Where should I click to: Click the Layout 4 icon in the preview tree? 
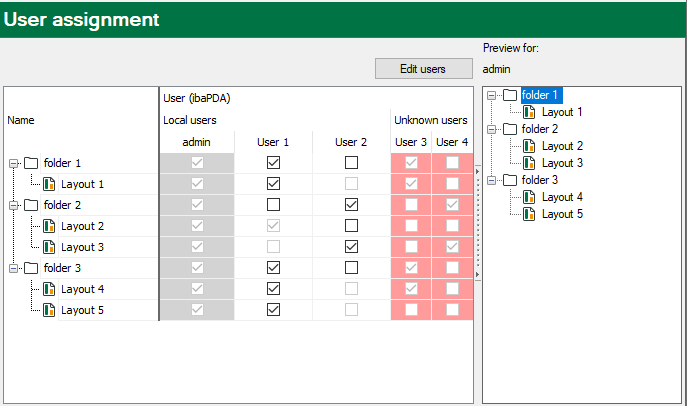(x=530, y=197)
